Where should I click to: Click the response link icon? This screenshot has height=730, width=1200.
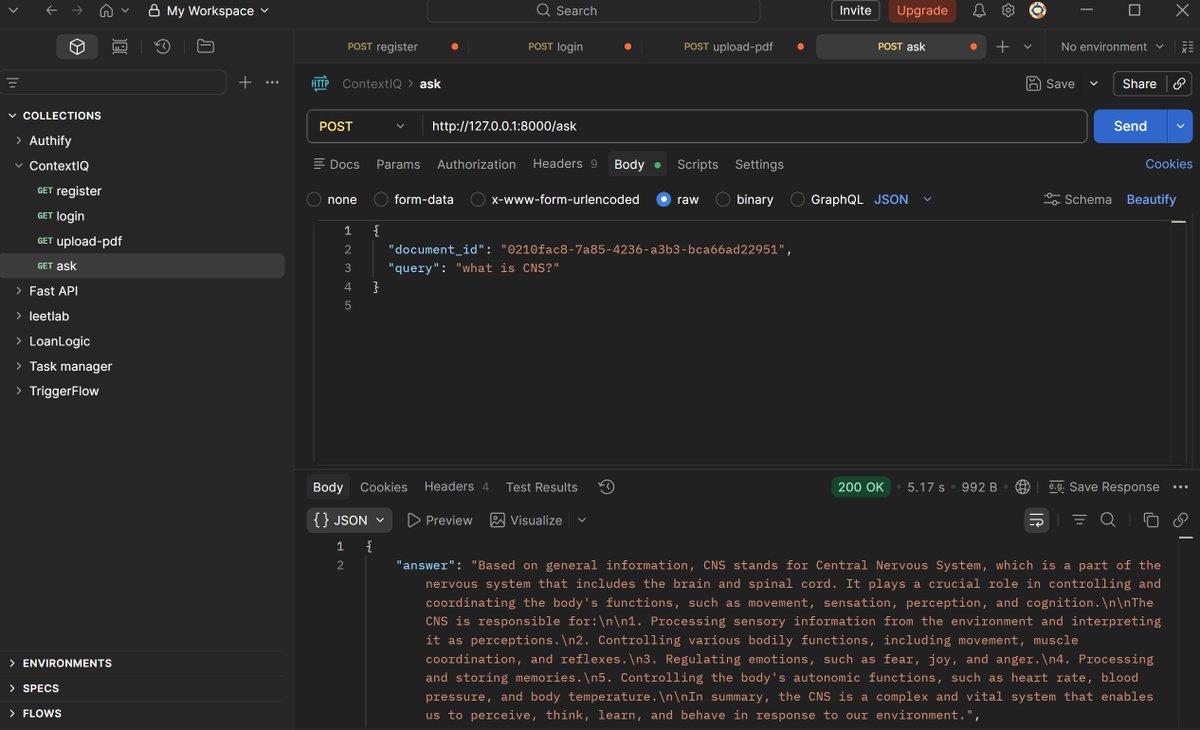tap(1180, 520)
